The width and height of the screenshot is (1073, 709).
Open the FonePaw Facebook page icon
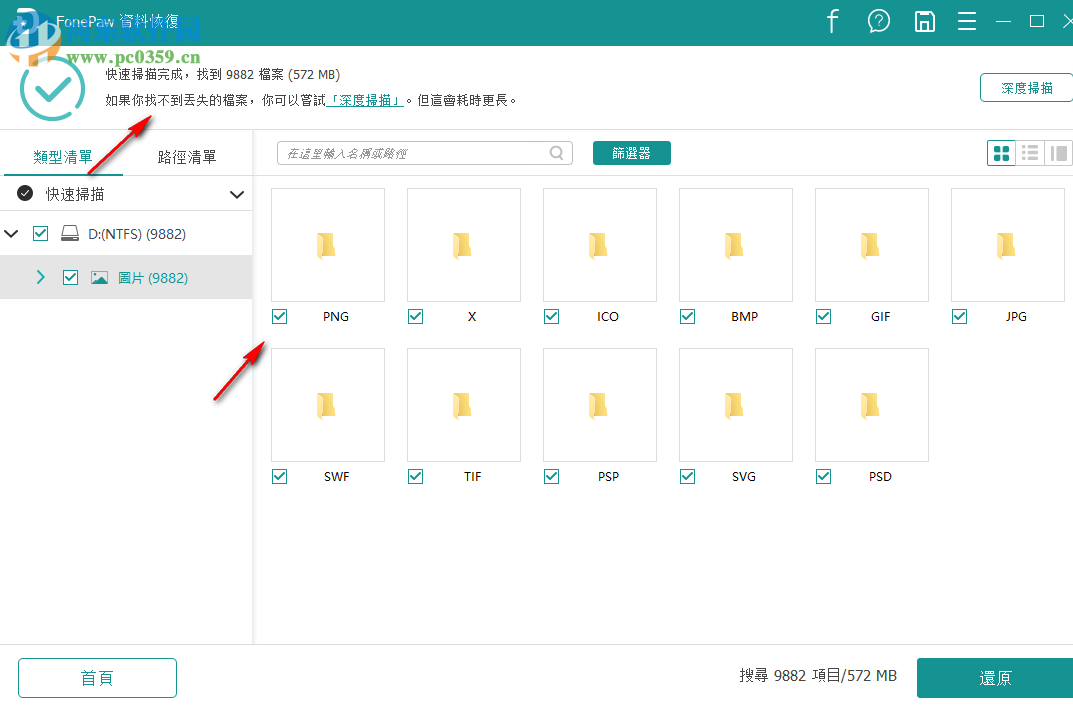pyautogui.click(x=832, y=21)
